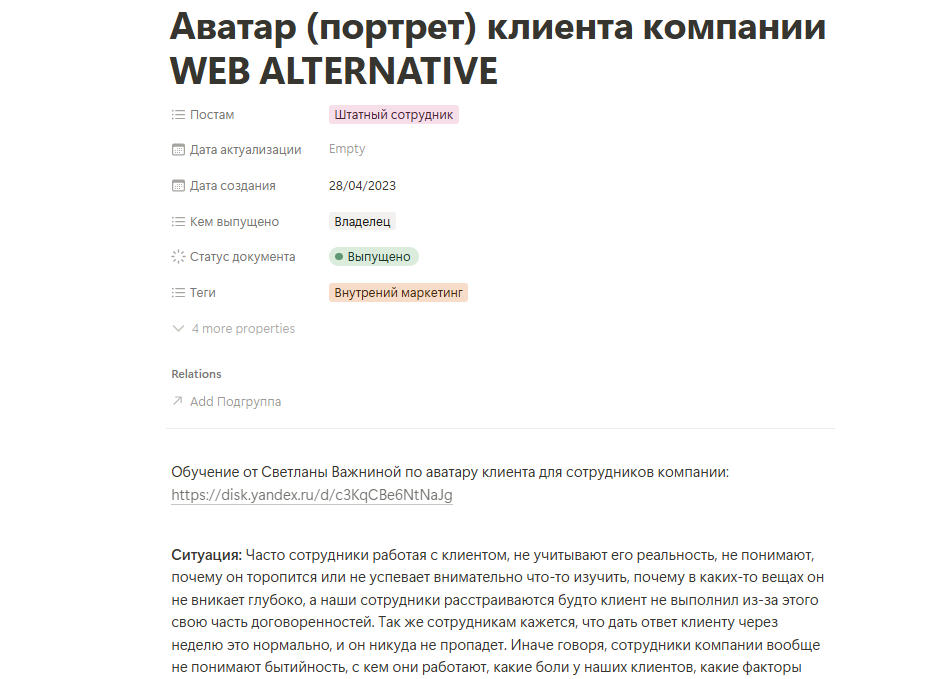Screen dimensions: 948x679
Task: Click title line WEB ALTERNATIVE
Action: (334, 71)
